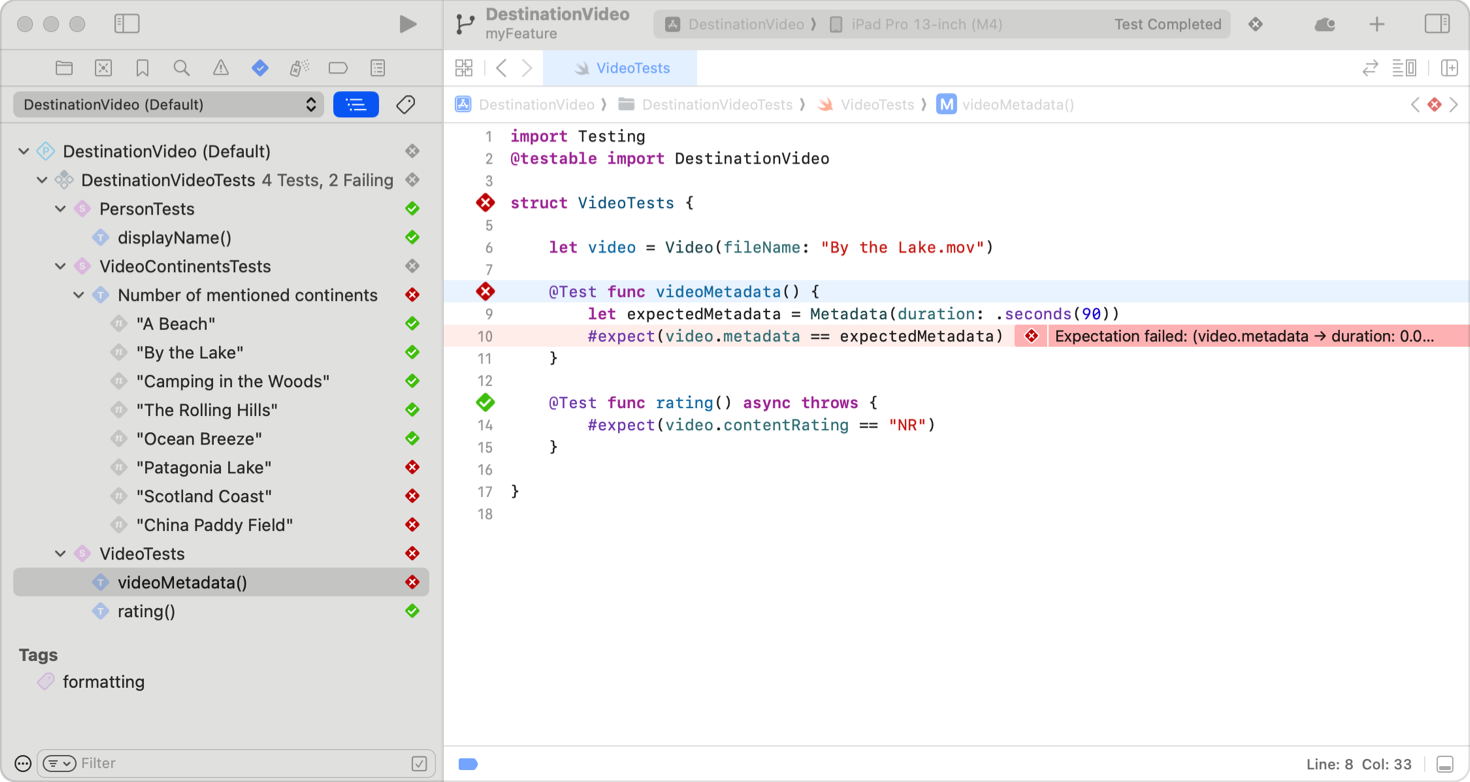
Task: Collapse the PersonTests disclosure triangle
Action: [60, 209]
